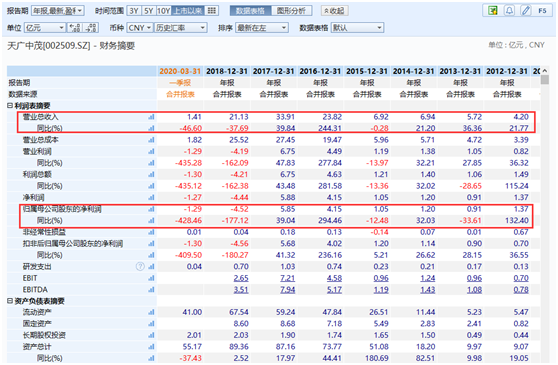Select the 3Y time range toggle
Image resolution: width=558 pixels, height=365 pixels.
pyautogui.click(x=134, y=11)
